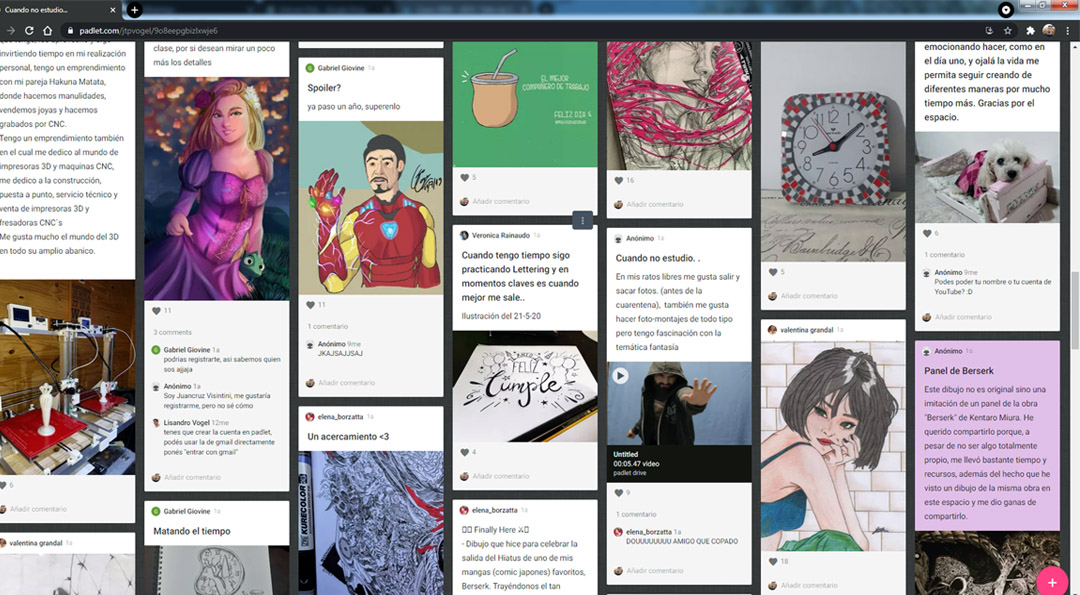The width and height of the screenshot is (1080, 595).
Task: Click author name elena_borzatta on 'Finally Here' post
Action: click(x=495, y=510)
